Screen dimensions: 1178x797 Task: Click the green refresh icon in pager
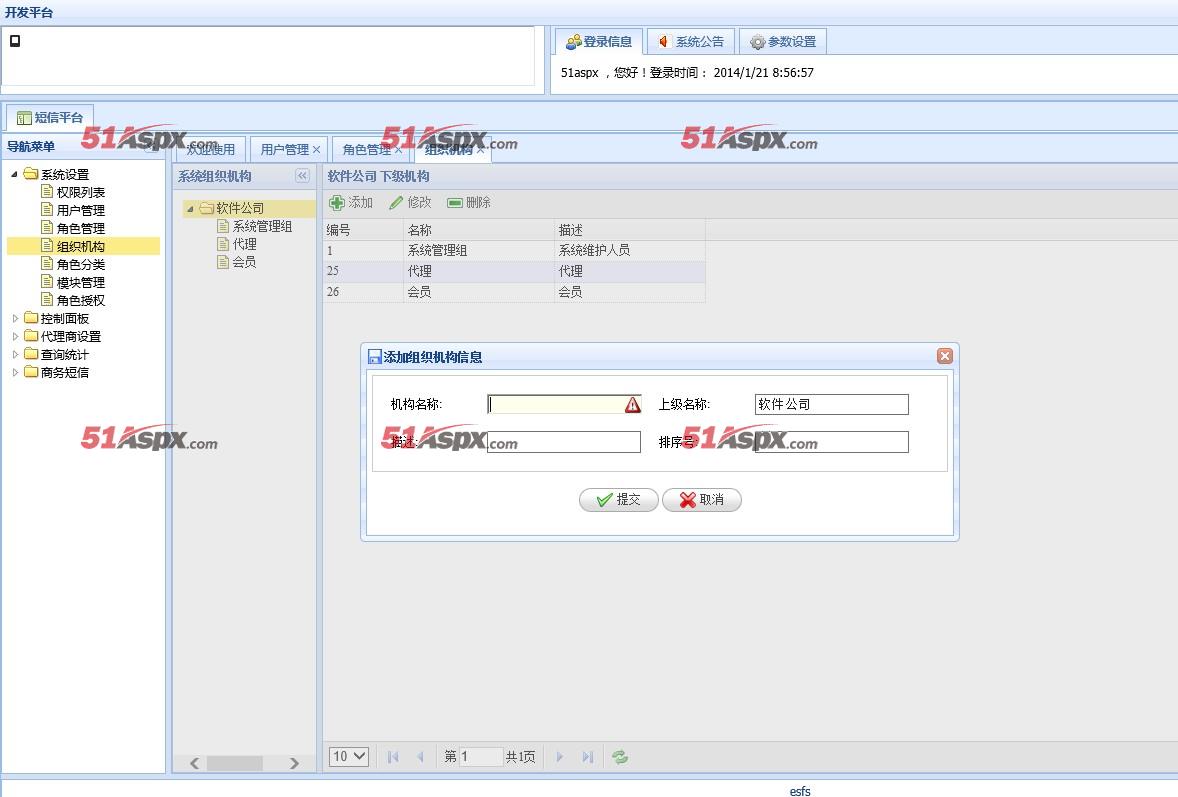click(x=620, y=757)
